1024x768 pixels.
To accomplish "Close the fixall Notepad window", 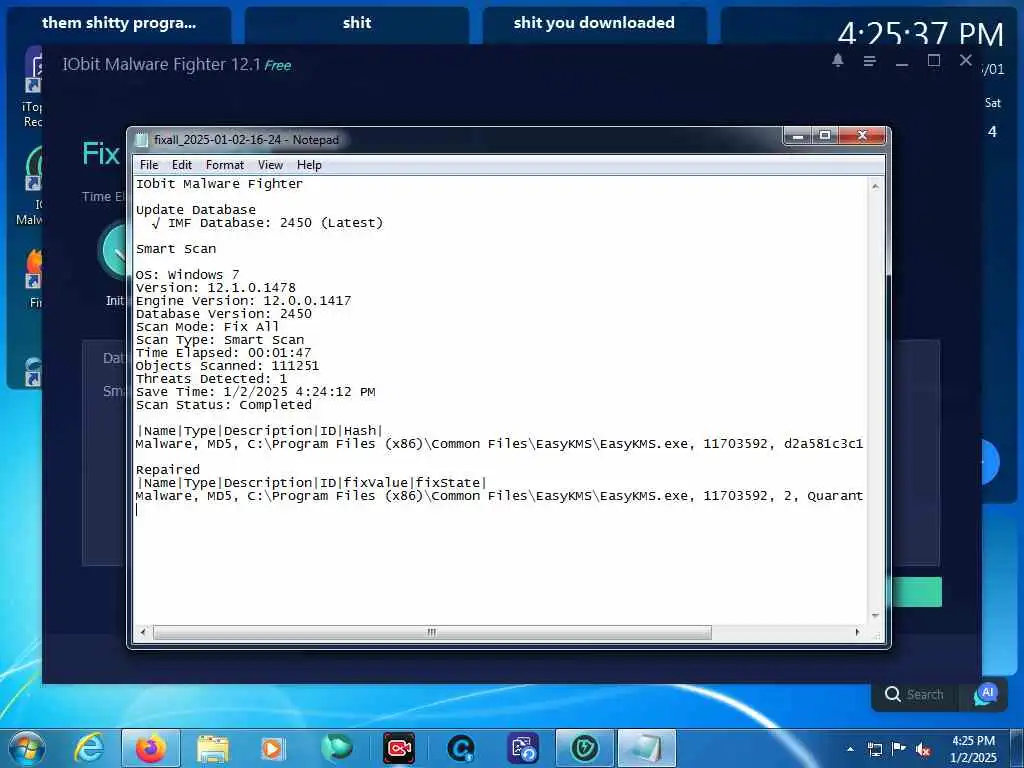I will point(862,135).
